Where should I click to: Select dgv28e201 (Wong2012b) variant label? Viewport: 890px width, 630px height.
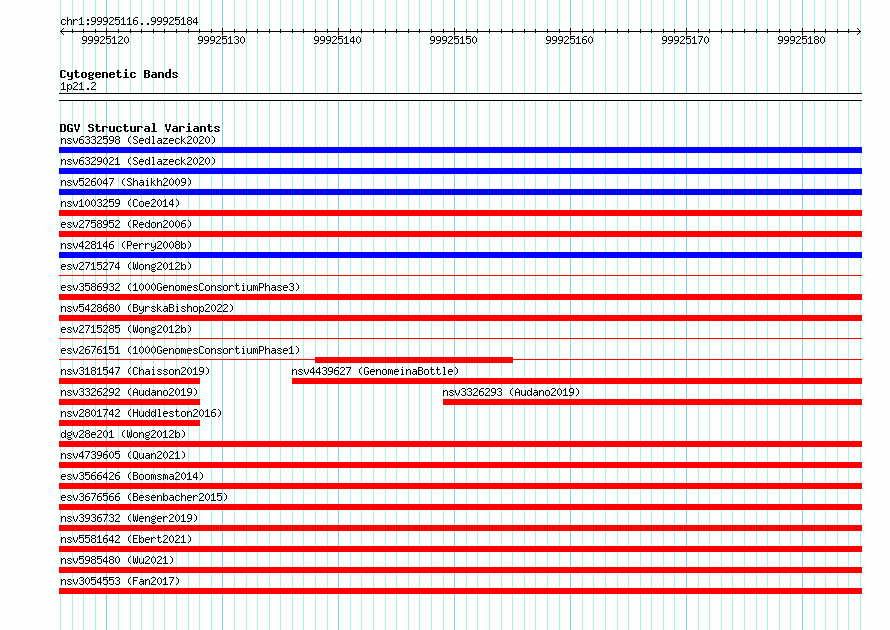123,434
